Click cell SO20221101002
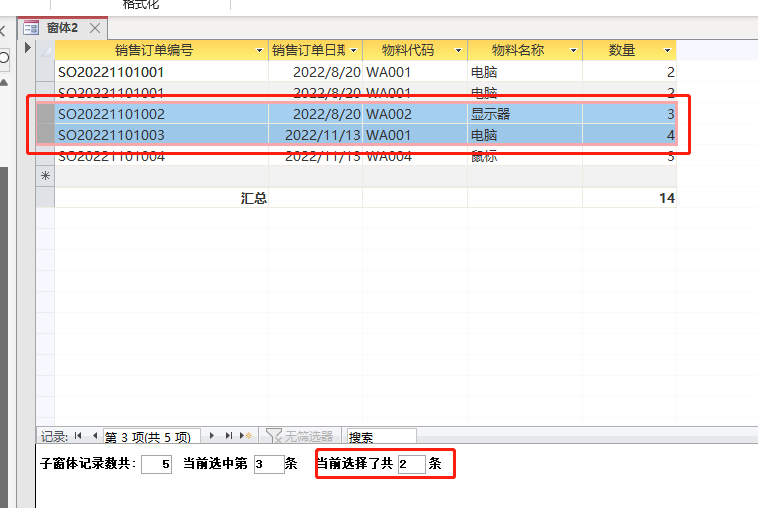Image resolution: width=758 pixels, height=508 pixels. coord(161,114)
